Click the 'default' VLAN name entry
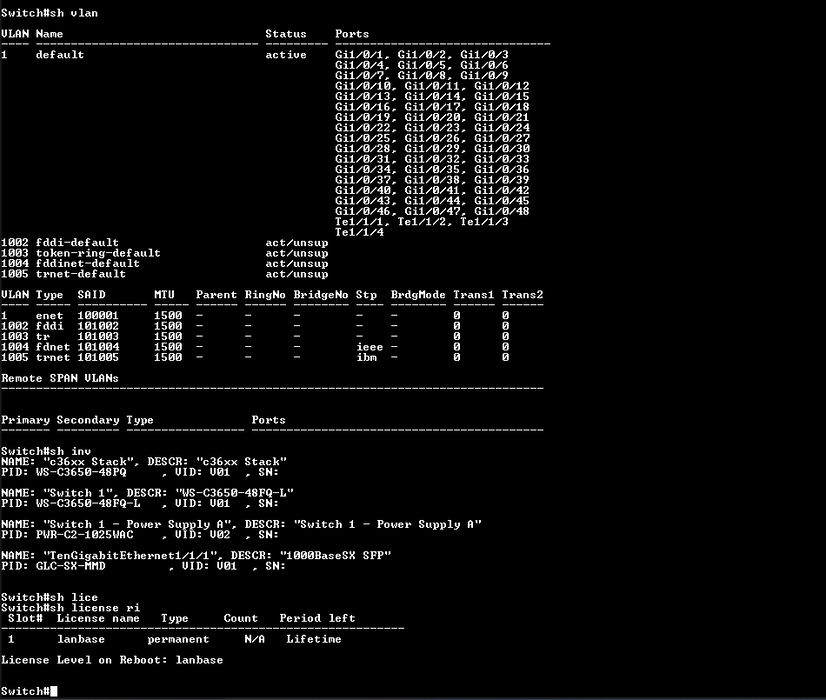Image resolution: width=826 pixels, height=700 pixels. [x=60, y=55]
